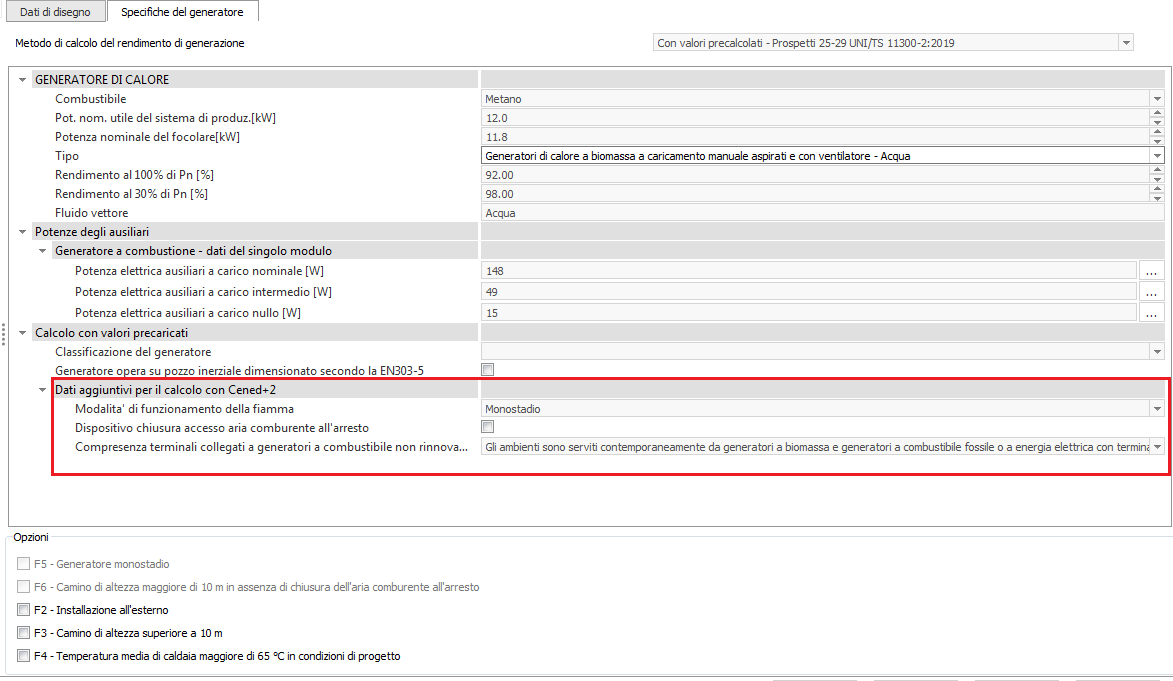Check F2 - Installazione all'esterno option
The height and width of the screenshot is (681, 1173).
pyautogui.click(x=23, y=610)
